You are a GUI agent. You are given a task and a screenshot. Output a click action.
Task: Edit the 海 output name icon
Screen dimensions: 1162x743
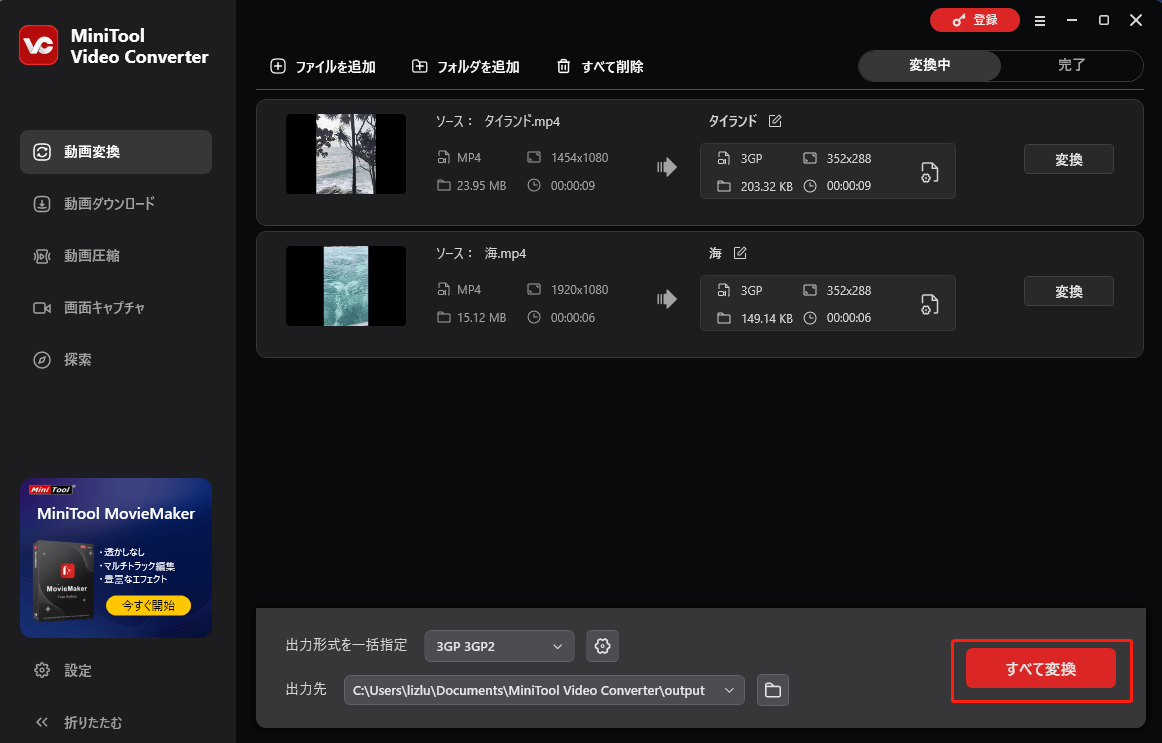tap(740, 253)
